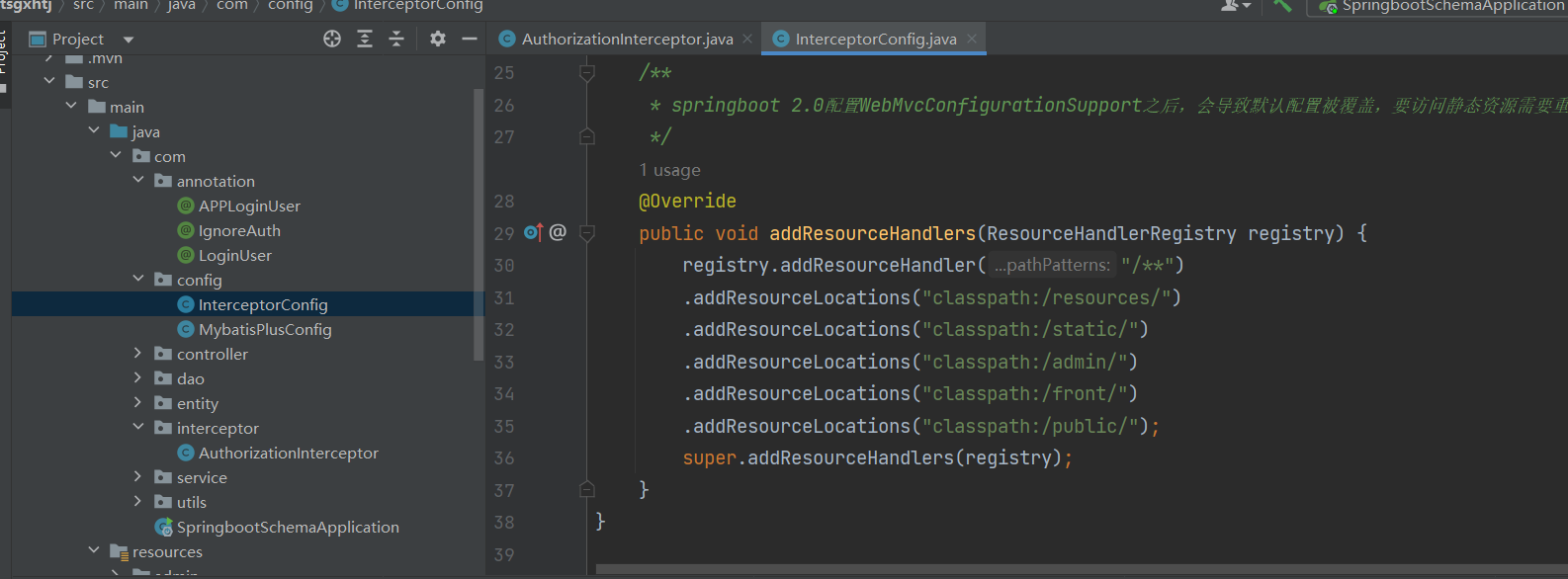Click the Collapse All icon in Project panel

pos(396,39)
